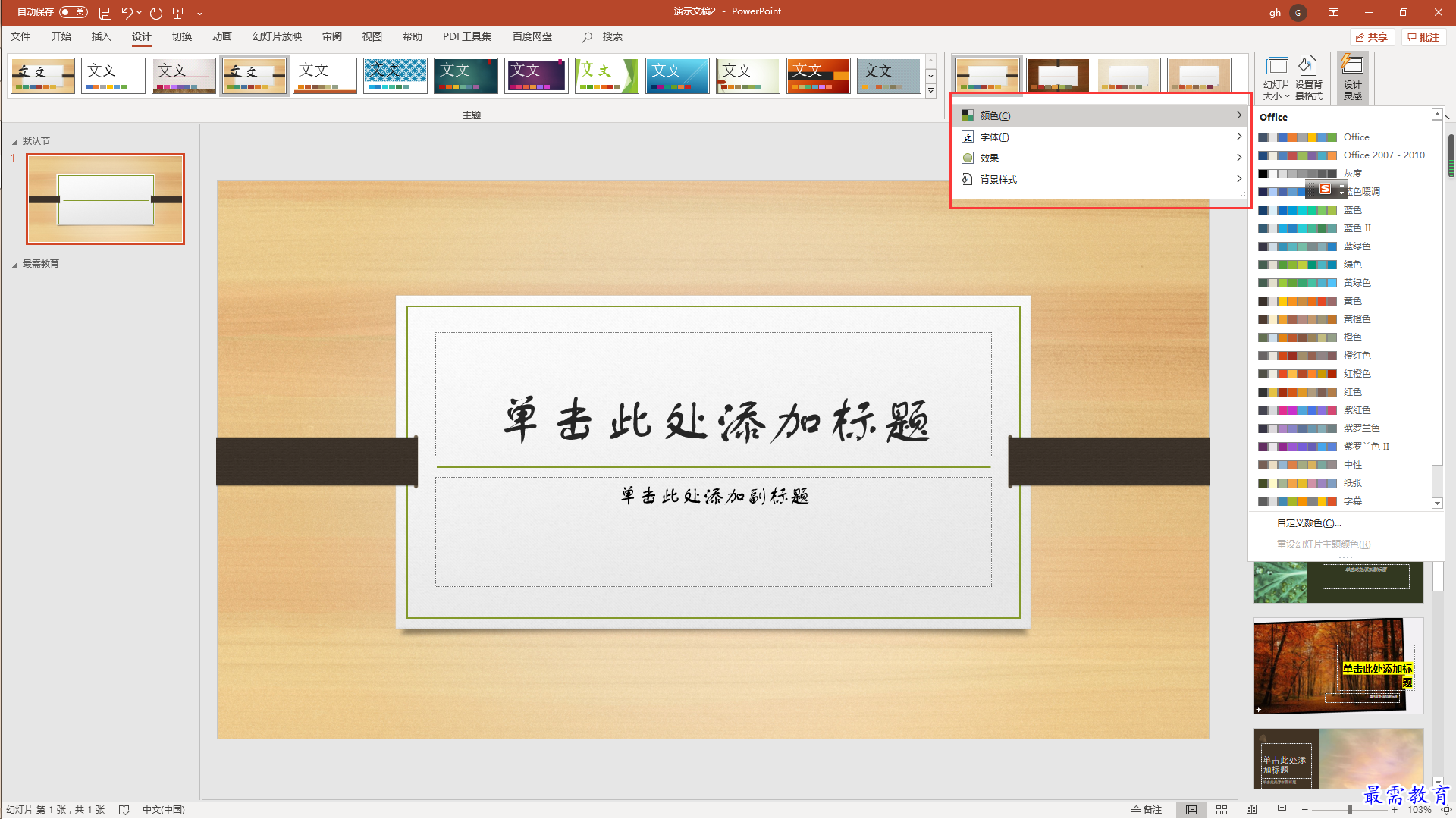Switch to the 视图 tab
This screenshot has height=819, width=1456.
click(372, 36)
